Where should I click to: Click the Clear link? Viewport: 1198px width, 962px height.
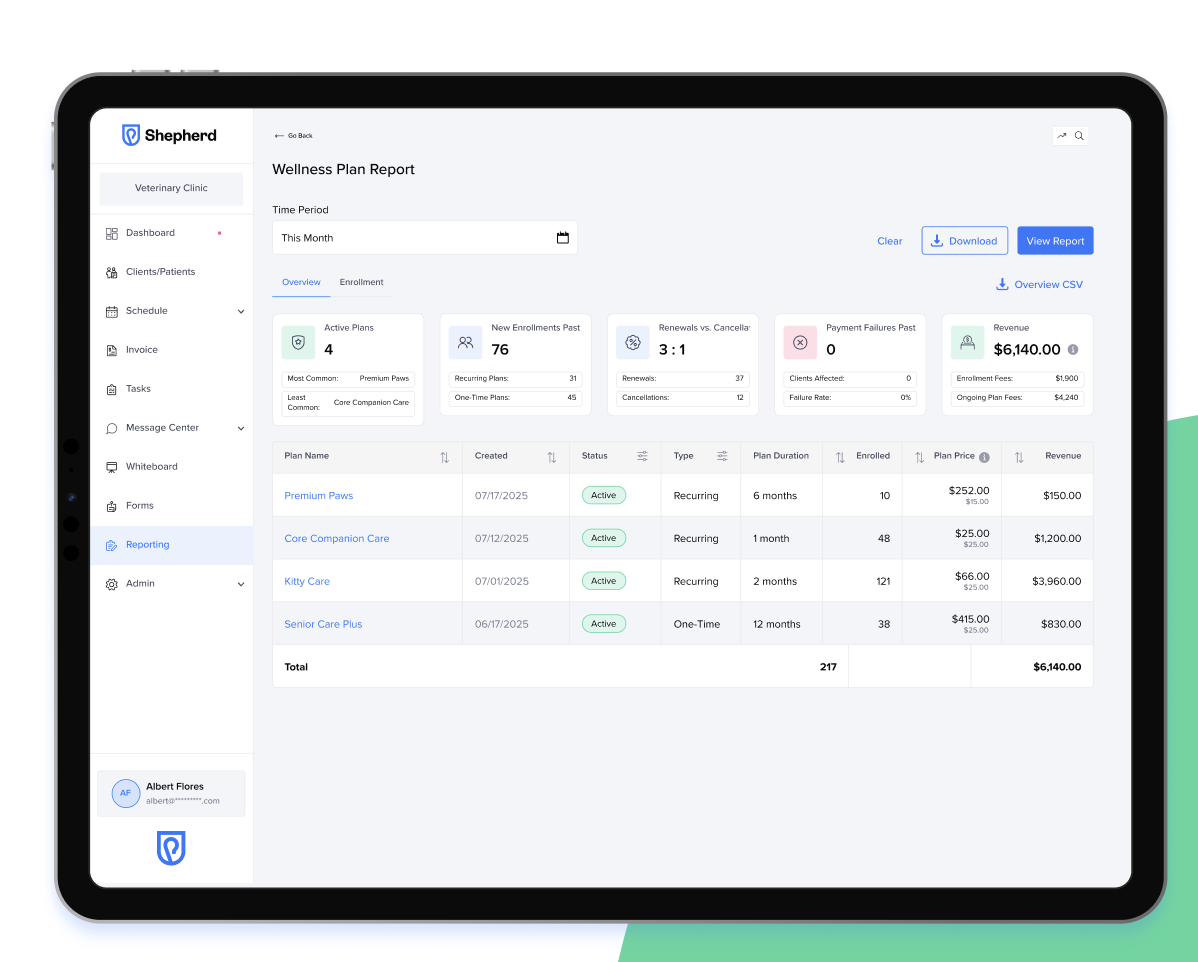pos(889,241)
